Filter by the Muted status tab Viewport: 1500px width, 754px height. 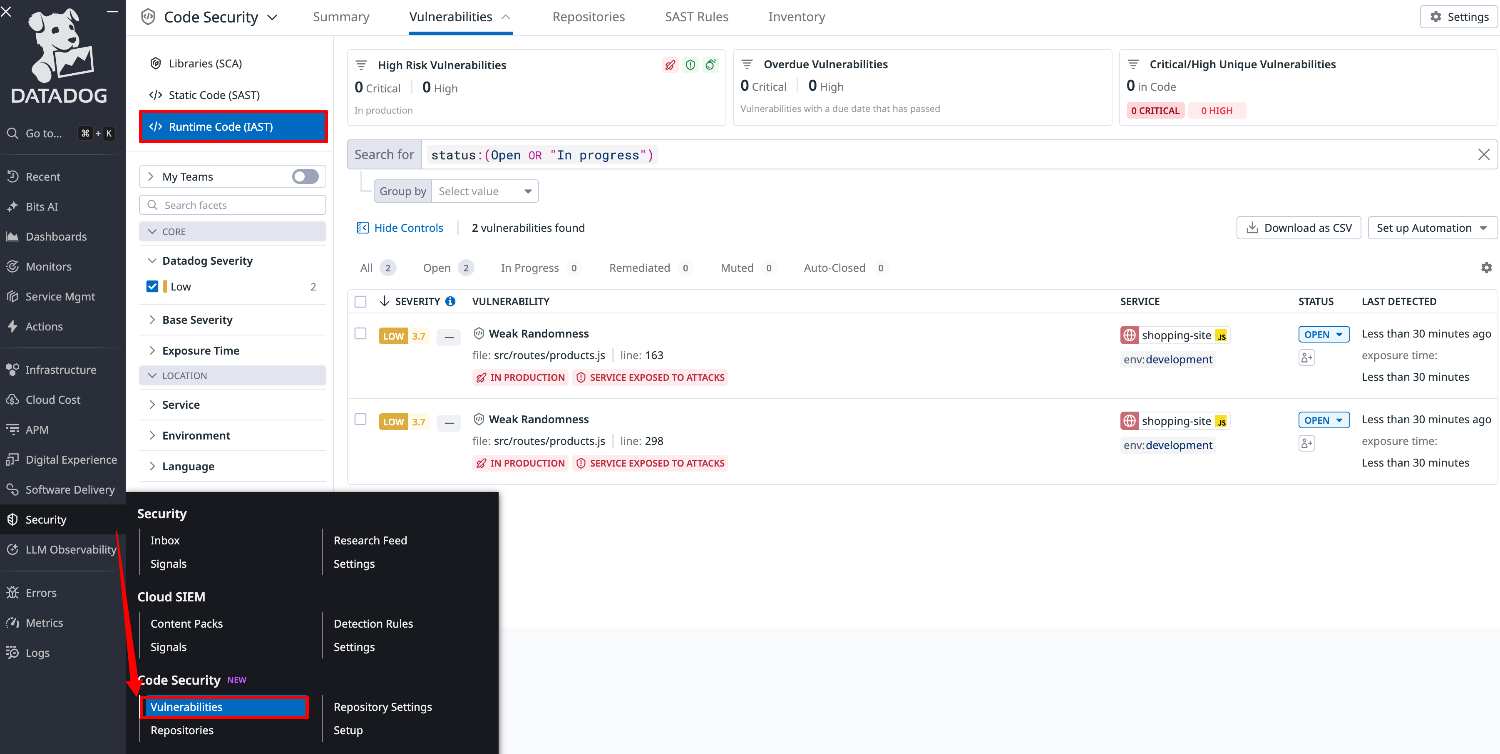click(x=747, y=268)
